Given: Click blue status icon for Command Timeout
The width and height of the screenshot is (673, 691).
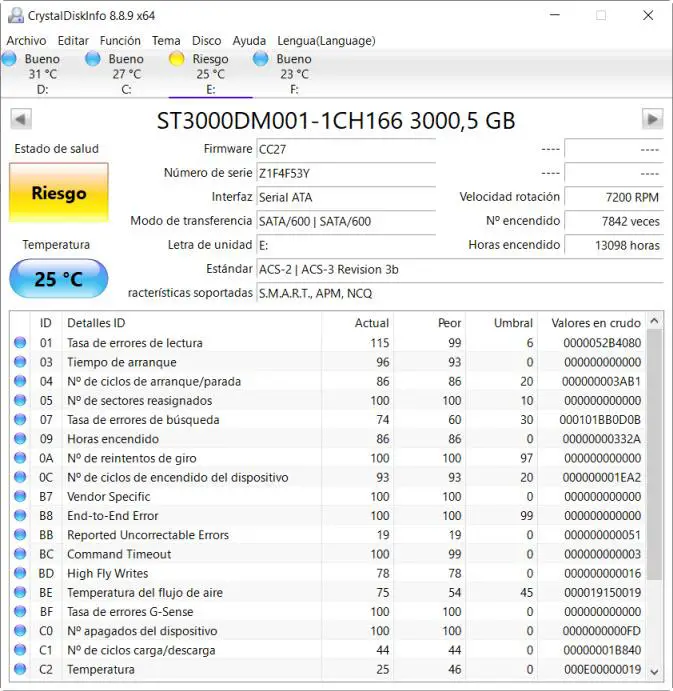Looking at the screenshot, I should click(20, 554).
